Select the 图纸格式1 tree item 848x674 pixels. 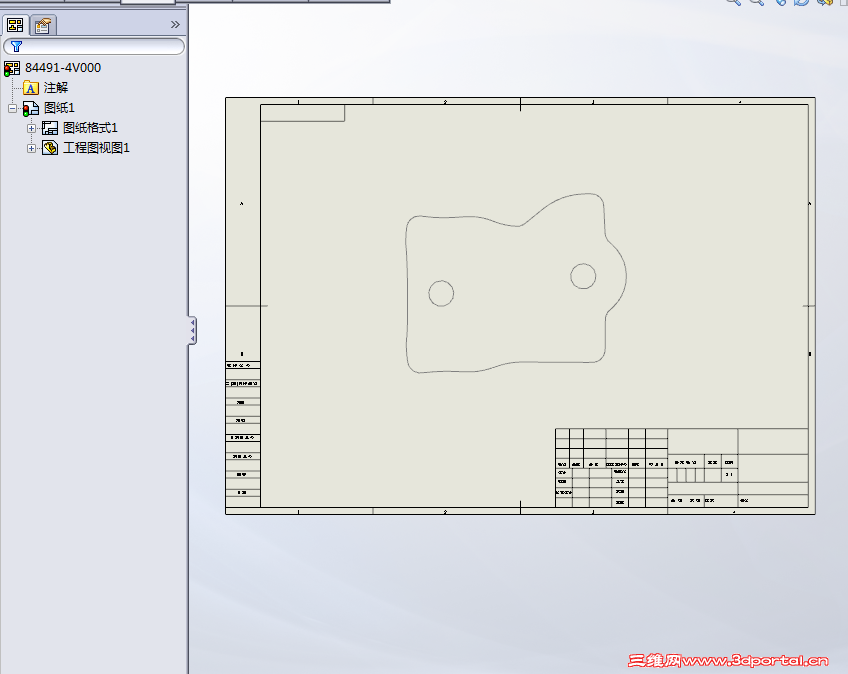pos(90,128)
